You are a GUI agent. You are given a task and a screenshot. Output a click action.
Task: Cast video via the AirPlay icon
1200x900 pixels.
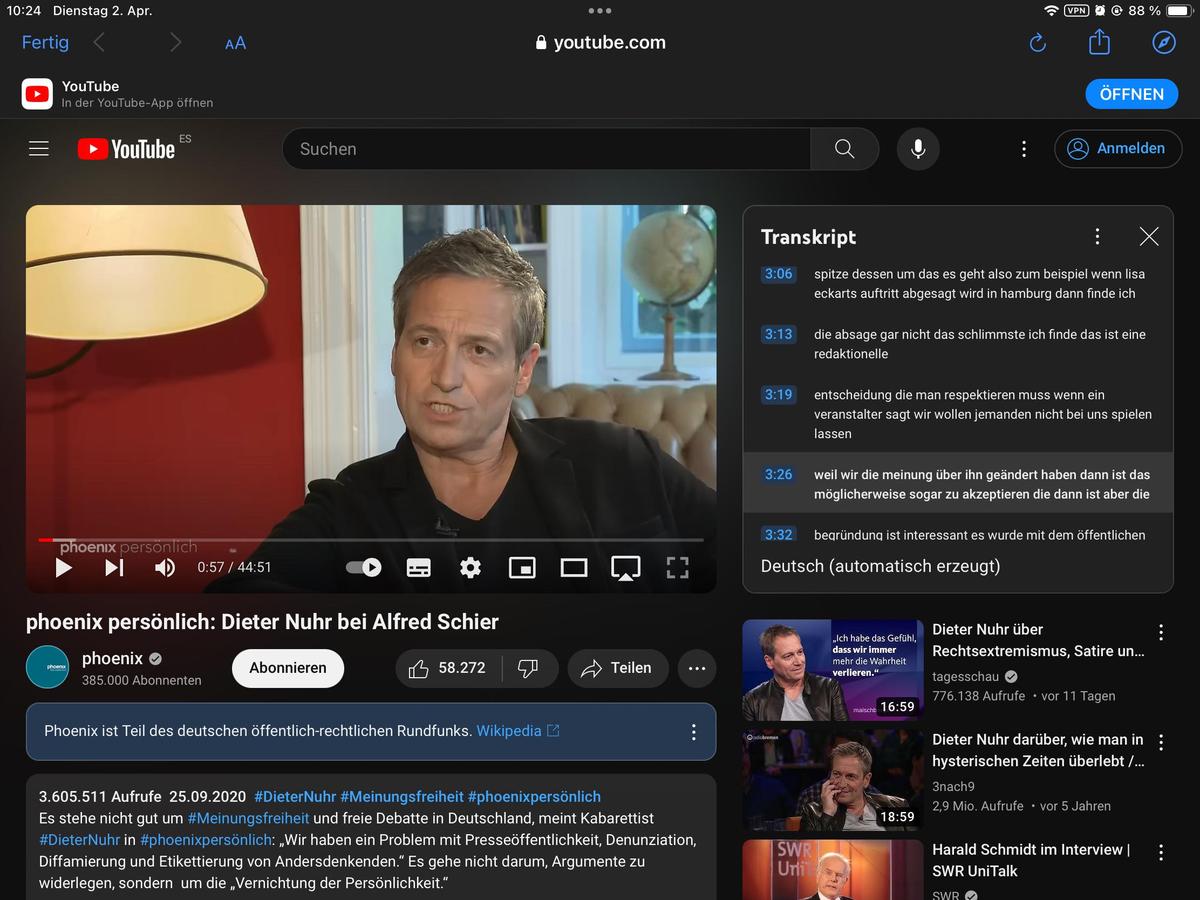626,568
